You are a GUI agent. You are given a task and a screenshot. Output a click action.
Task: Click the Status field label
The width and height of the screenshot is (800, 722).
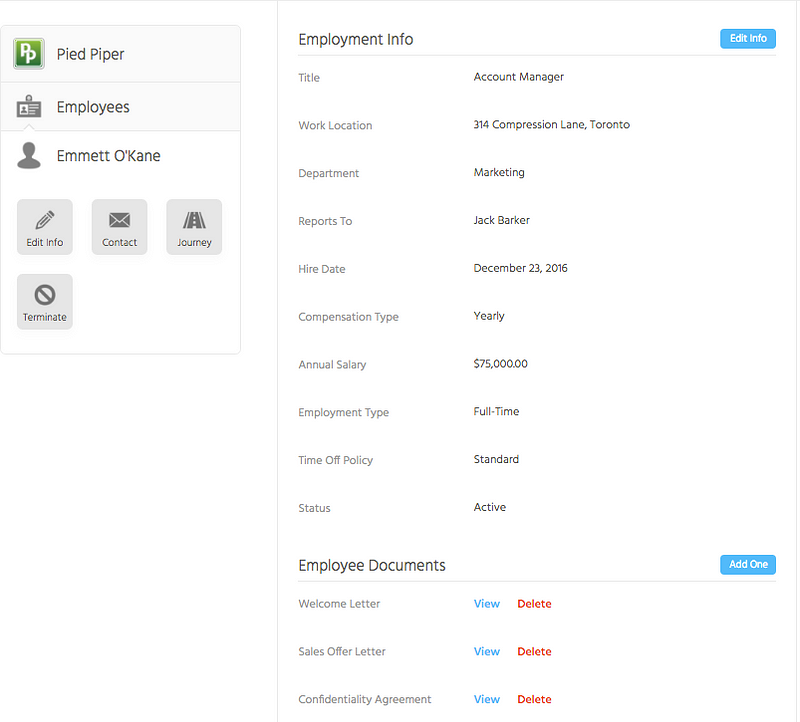tap(314, 509)
